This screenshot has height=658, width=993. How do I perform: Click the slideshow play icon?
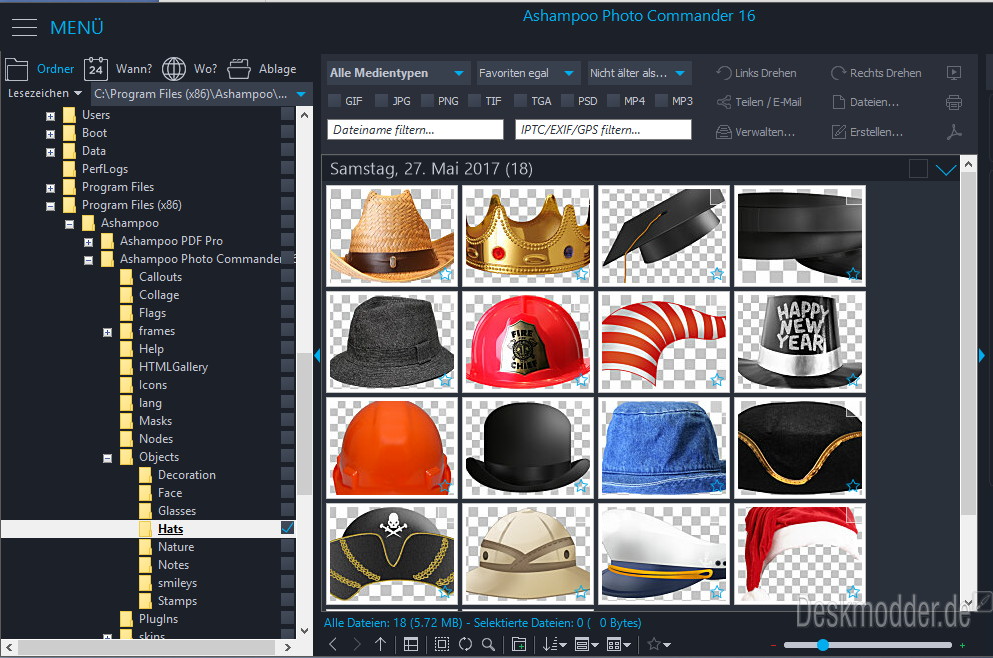coord(954,73)
